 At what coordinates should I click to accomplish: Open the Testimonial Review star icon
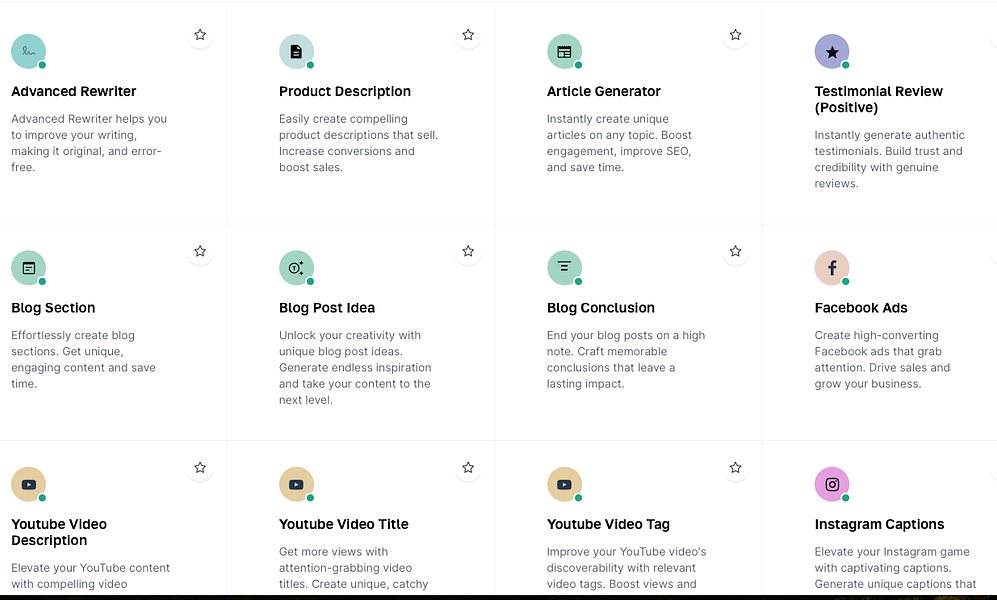click(x=832, y=51)
